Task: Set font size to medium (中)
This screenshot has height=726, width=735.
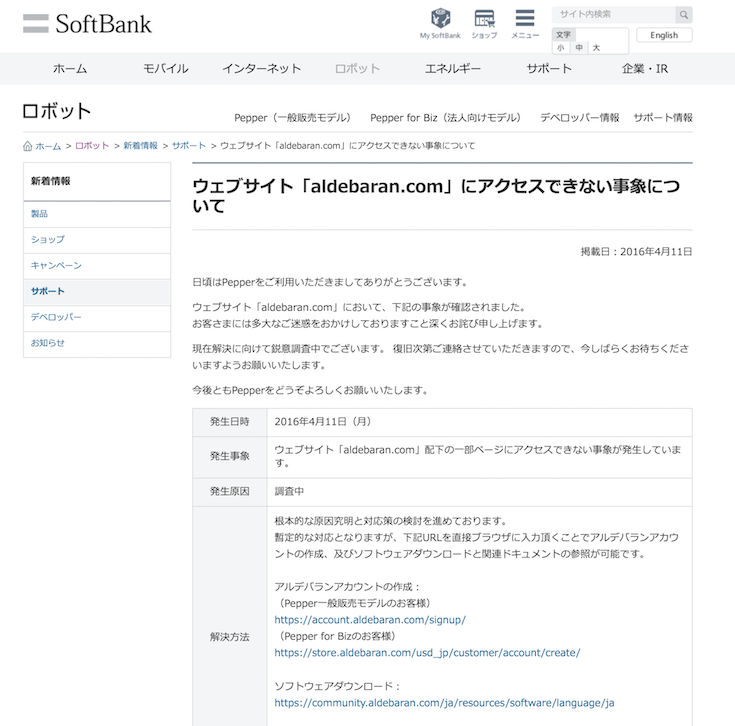Action: pyautogui.click(x=579, y=47)
